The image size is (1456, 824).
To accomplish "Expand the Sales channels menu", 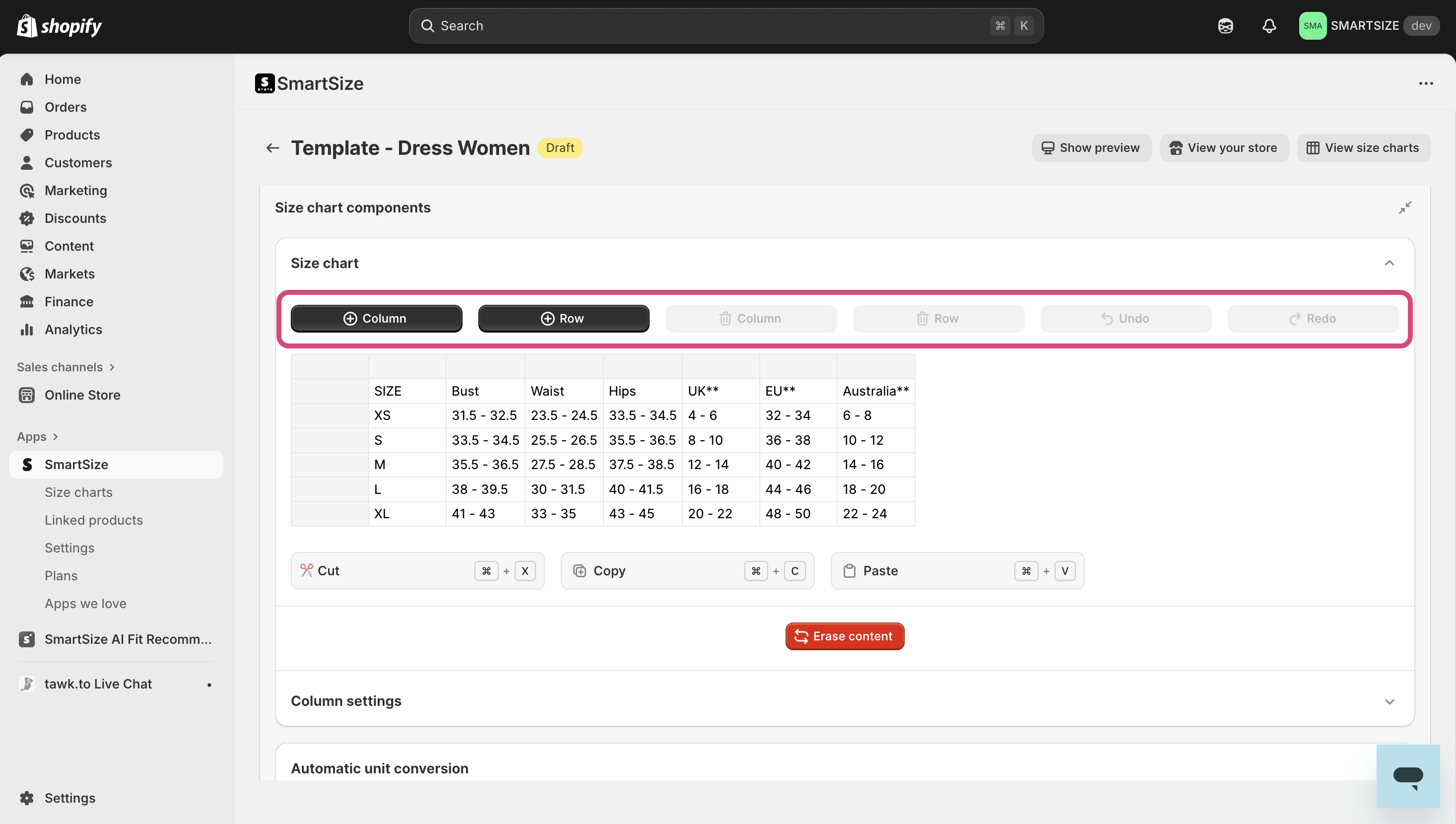I will 66,367.
